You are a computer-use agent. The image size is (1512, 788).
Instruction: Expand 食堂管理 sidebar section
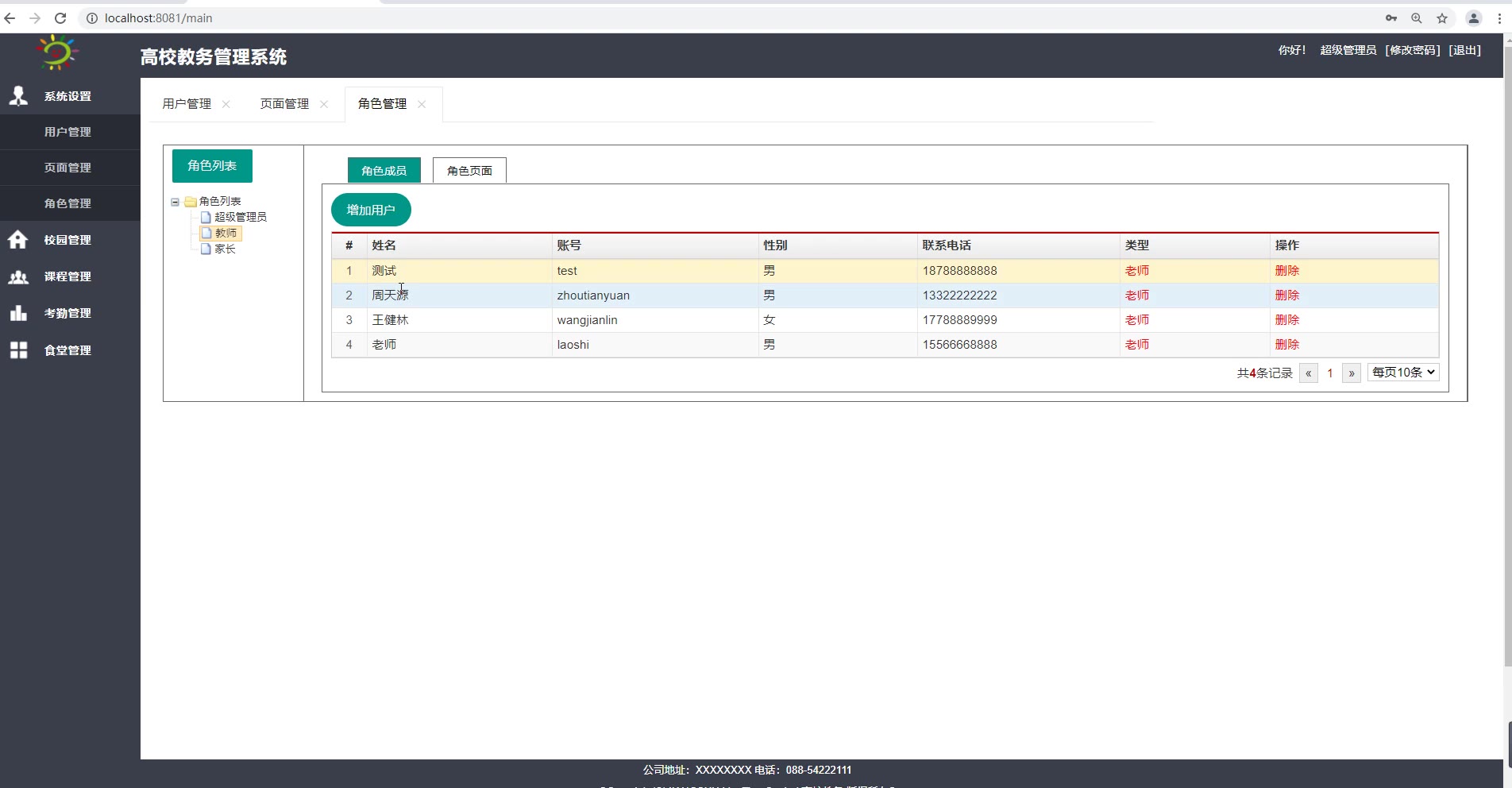click(70, 350)
